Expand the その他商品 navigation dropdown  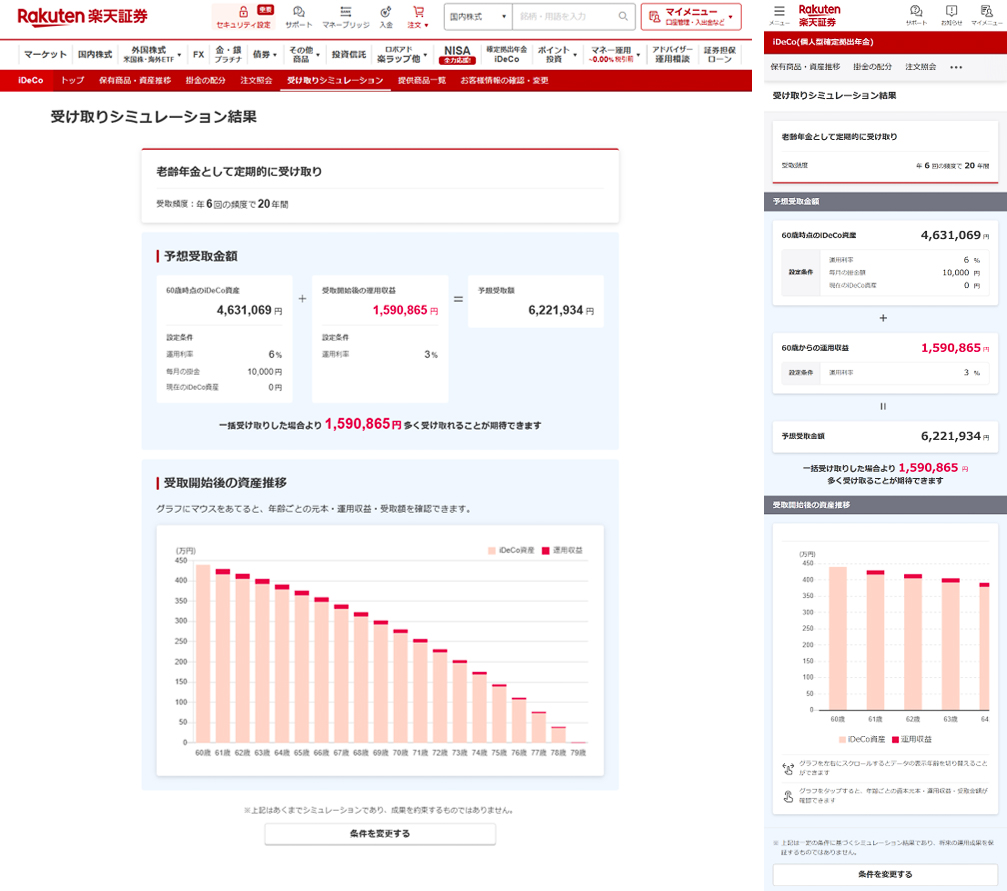pyautogui.click(x=304, y=55)
